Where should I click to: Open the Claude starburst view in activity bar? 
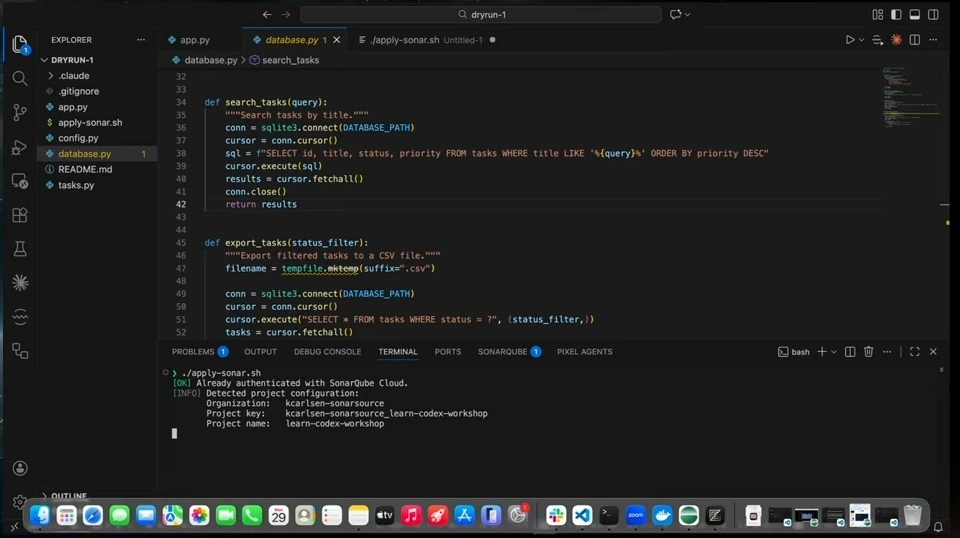click(20, 282)
